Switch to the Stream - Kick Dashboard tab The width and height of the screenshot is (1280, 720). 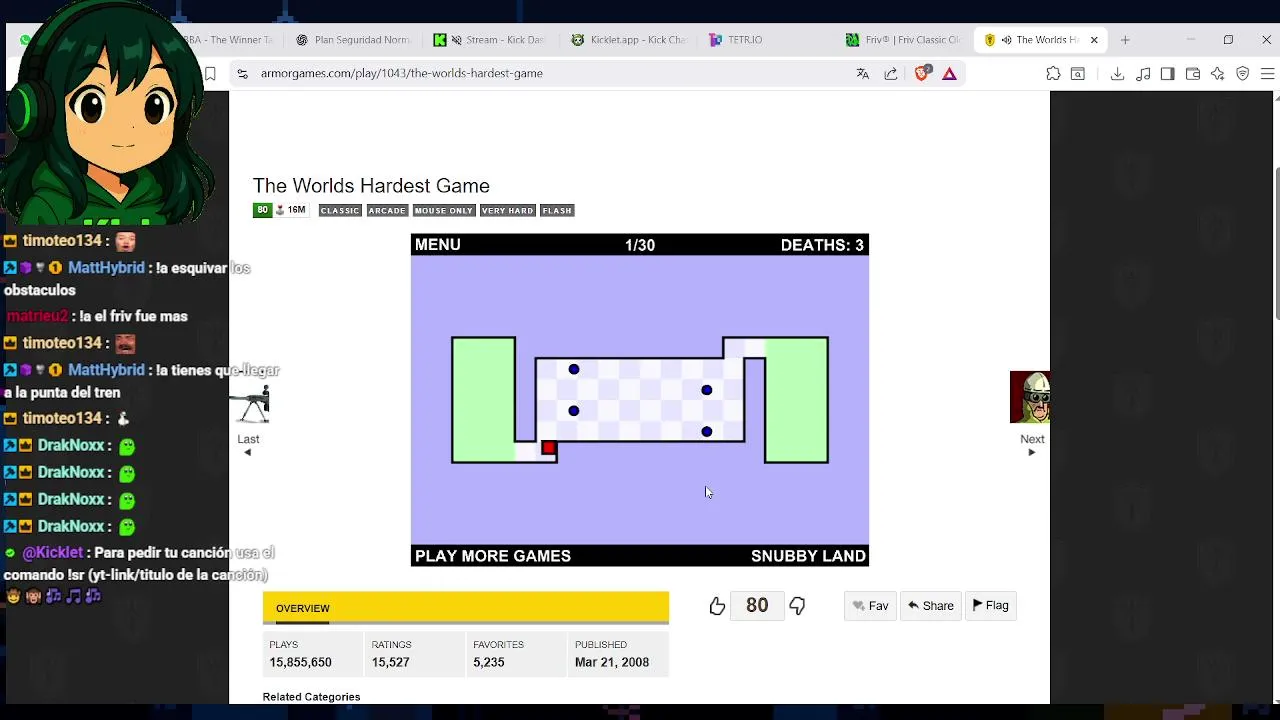[x=490, y=40]
